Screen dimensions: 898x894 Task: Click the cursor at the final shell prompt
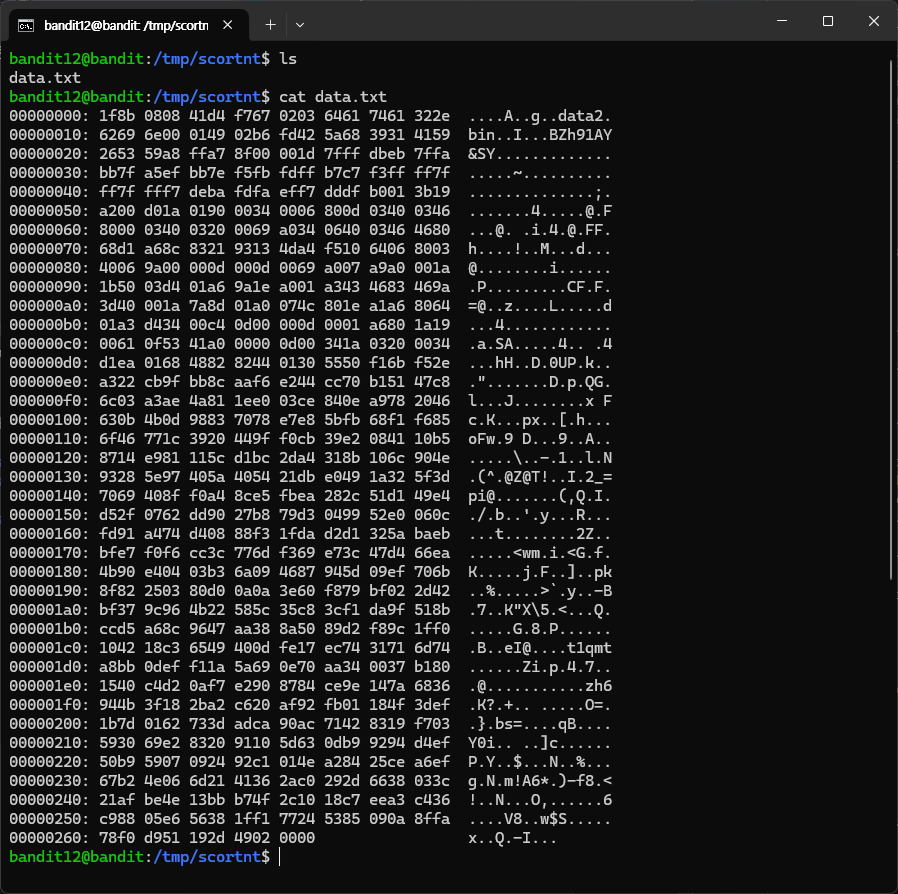point(279,857)
